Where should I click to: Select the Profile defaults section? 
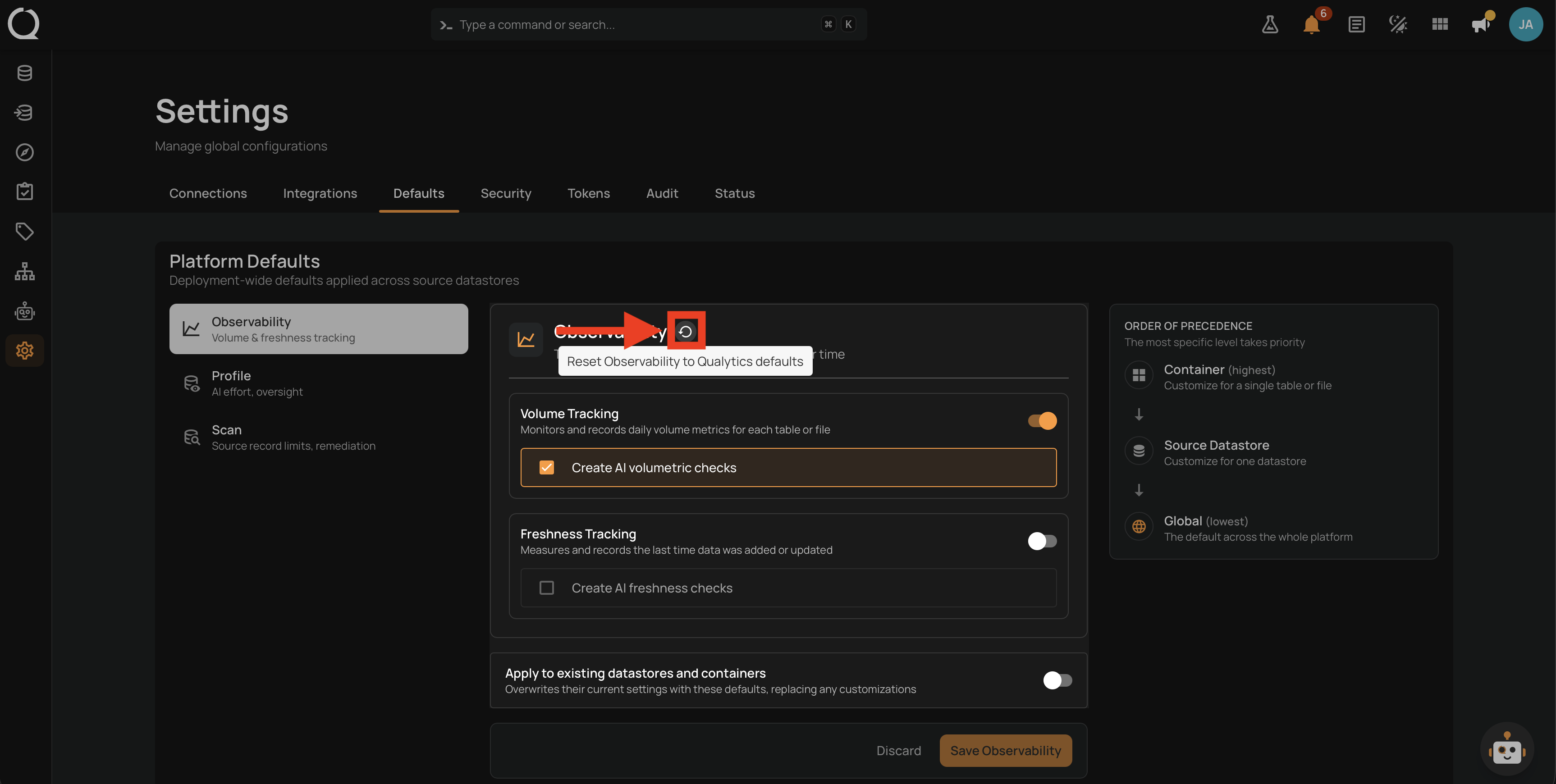click(x=318, y=383)
